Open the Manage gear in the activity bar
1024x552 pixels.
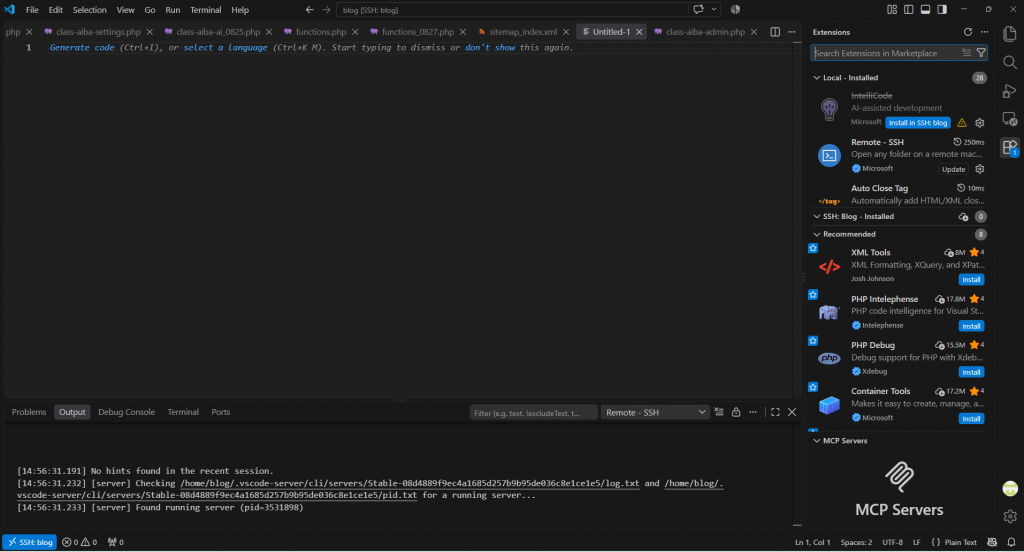coord(1010,516)
